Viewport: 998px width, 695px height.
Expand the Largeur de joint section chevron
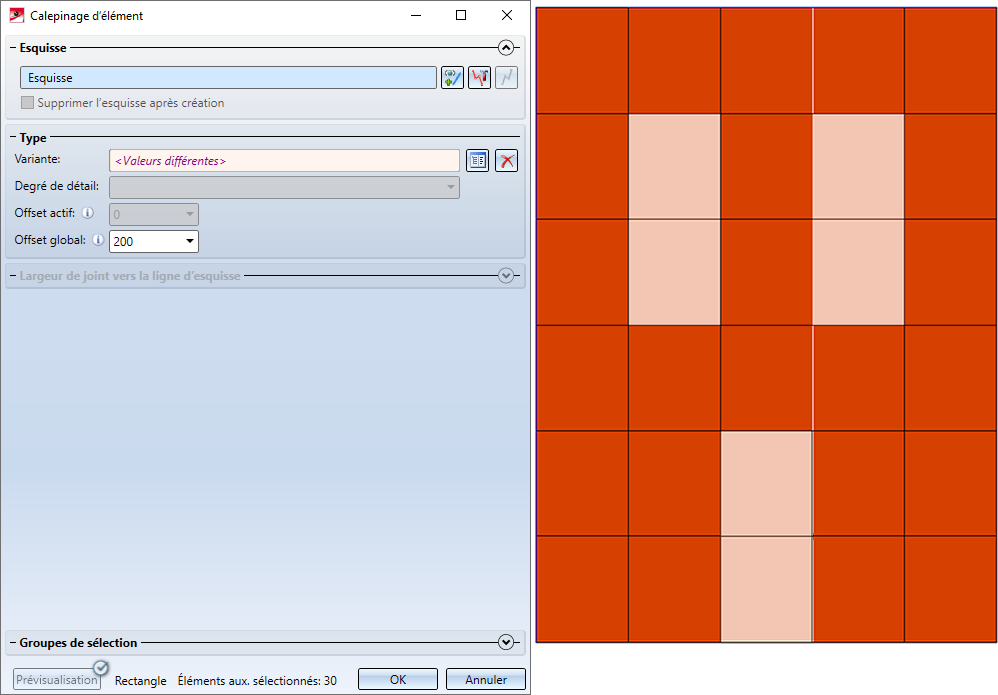(506, 276)
